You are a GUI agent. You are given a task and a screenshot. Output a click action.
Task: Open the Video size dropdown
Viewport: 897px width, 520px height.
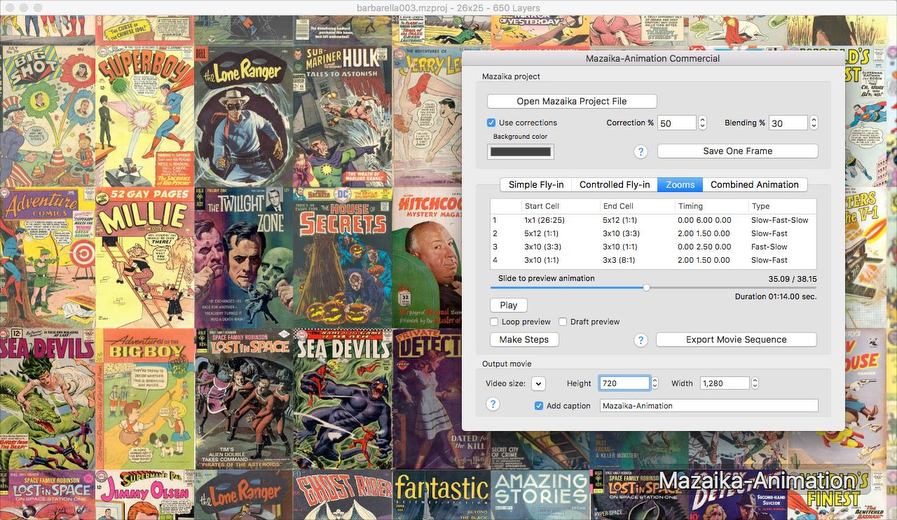(538, 383)
